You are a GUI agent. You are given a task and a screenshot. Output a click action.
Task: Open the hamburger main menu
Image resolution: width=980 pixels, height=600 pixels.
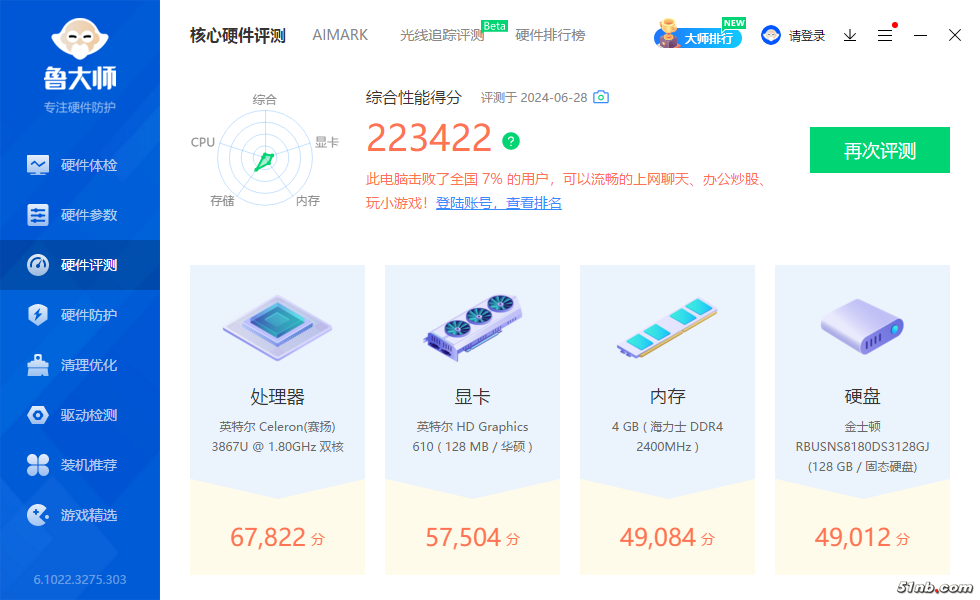pos(885,36)
